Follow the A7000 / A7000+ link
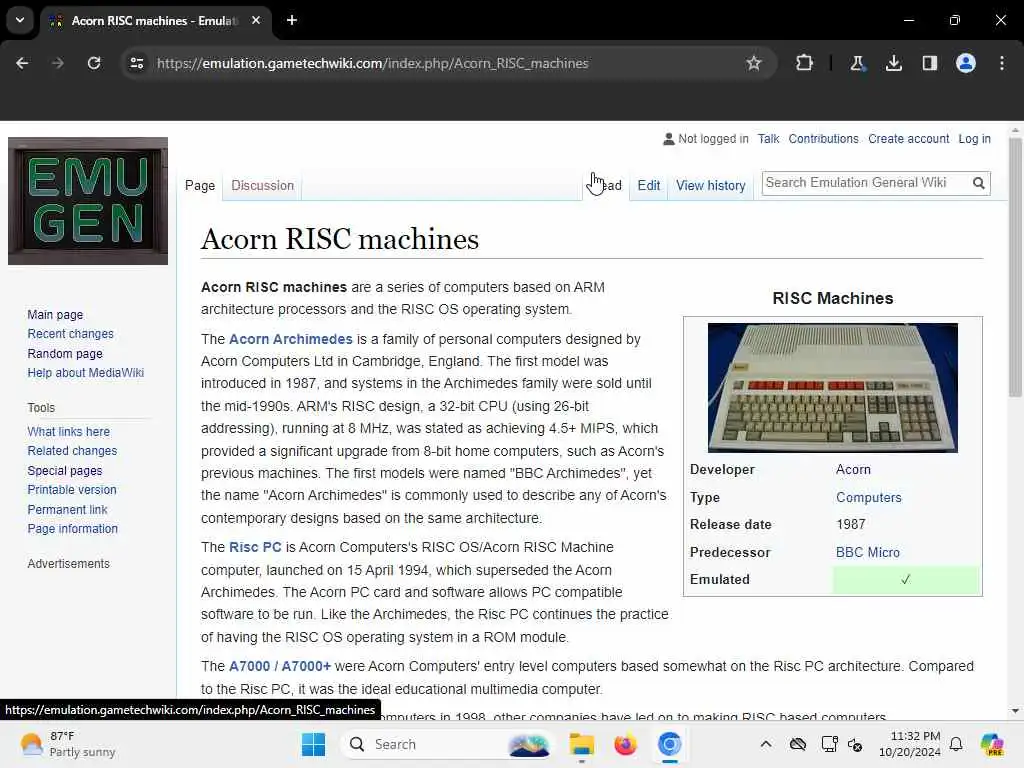The width and height of the screenshot is (1024, 768). click(x=280, y=666)
